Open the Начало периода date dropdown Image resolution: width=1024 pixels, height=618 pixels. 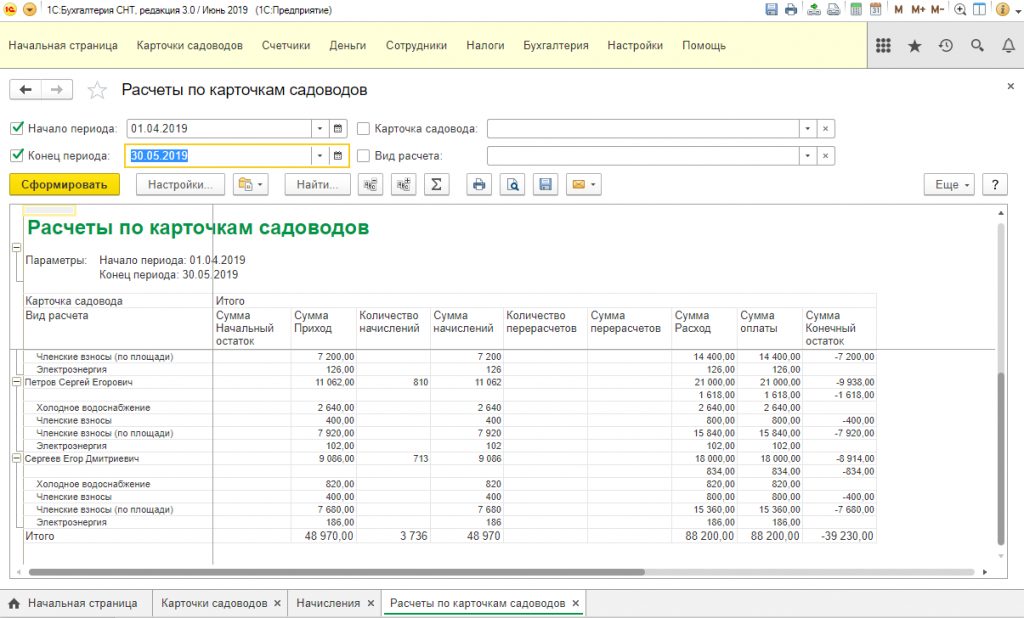click(x=320, y=129)
